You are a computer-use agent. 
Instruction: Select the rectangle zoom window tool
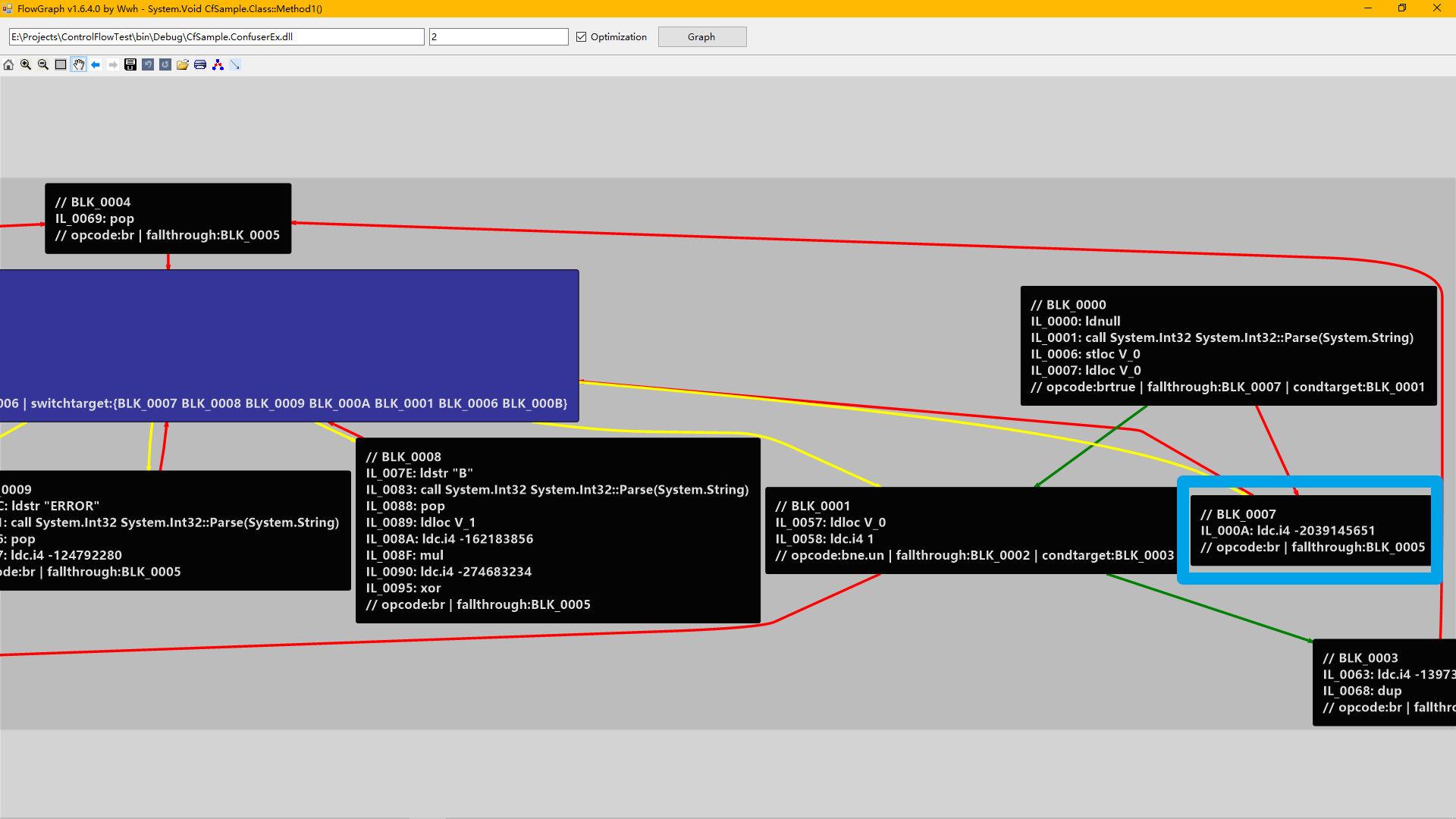point(61,65)
